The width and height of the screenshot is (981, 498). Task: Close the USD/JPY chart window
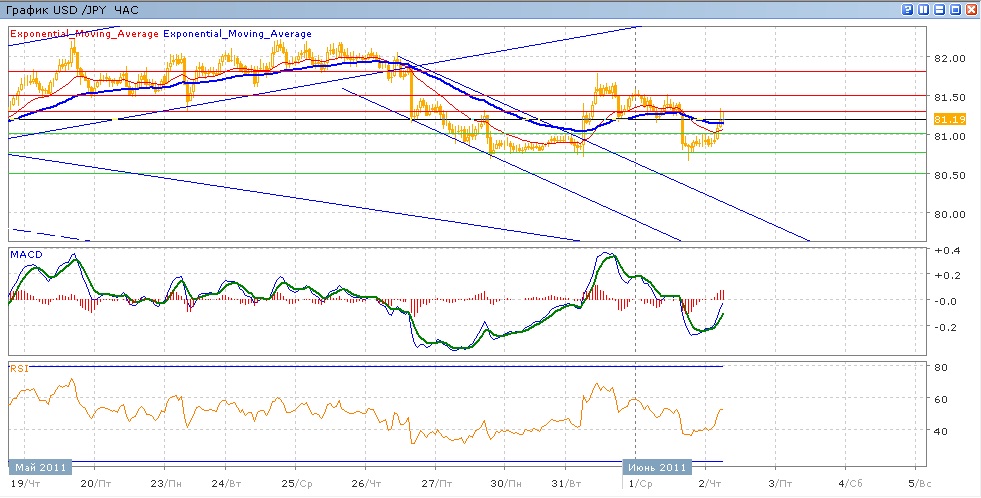coord(971,10)
